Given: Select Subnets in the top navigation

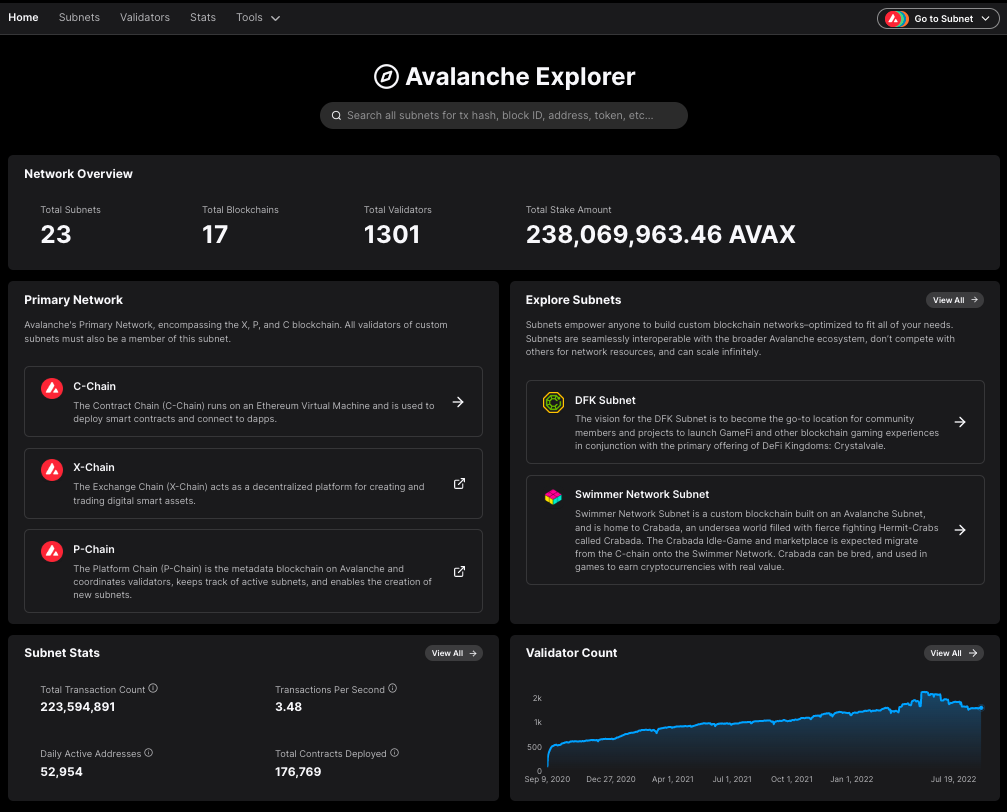Looking at the screenshot, I should [79, 17].
